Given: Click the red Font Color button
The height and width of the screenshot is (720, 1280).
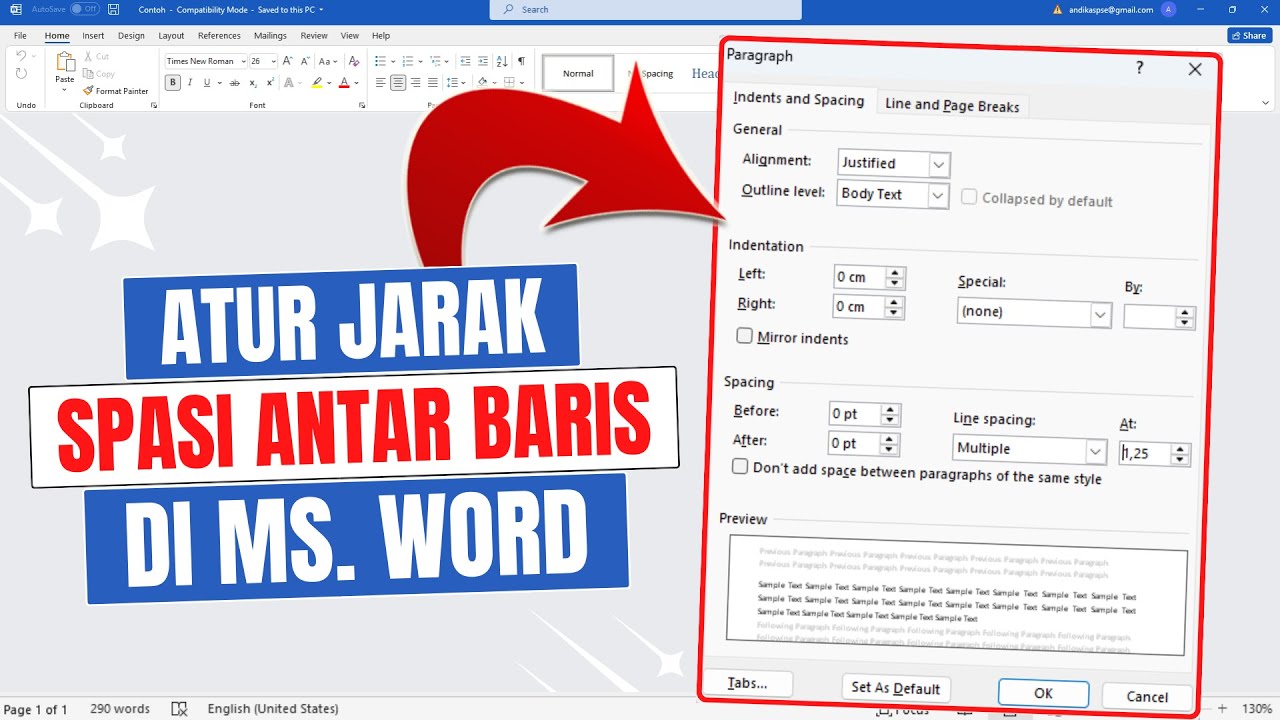Looking at the screenshot, I should [x=344, y=83].
